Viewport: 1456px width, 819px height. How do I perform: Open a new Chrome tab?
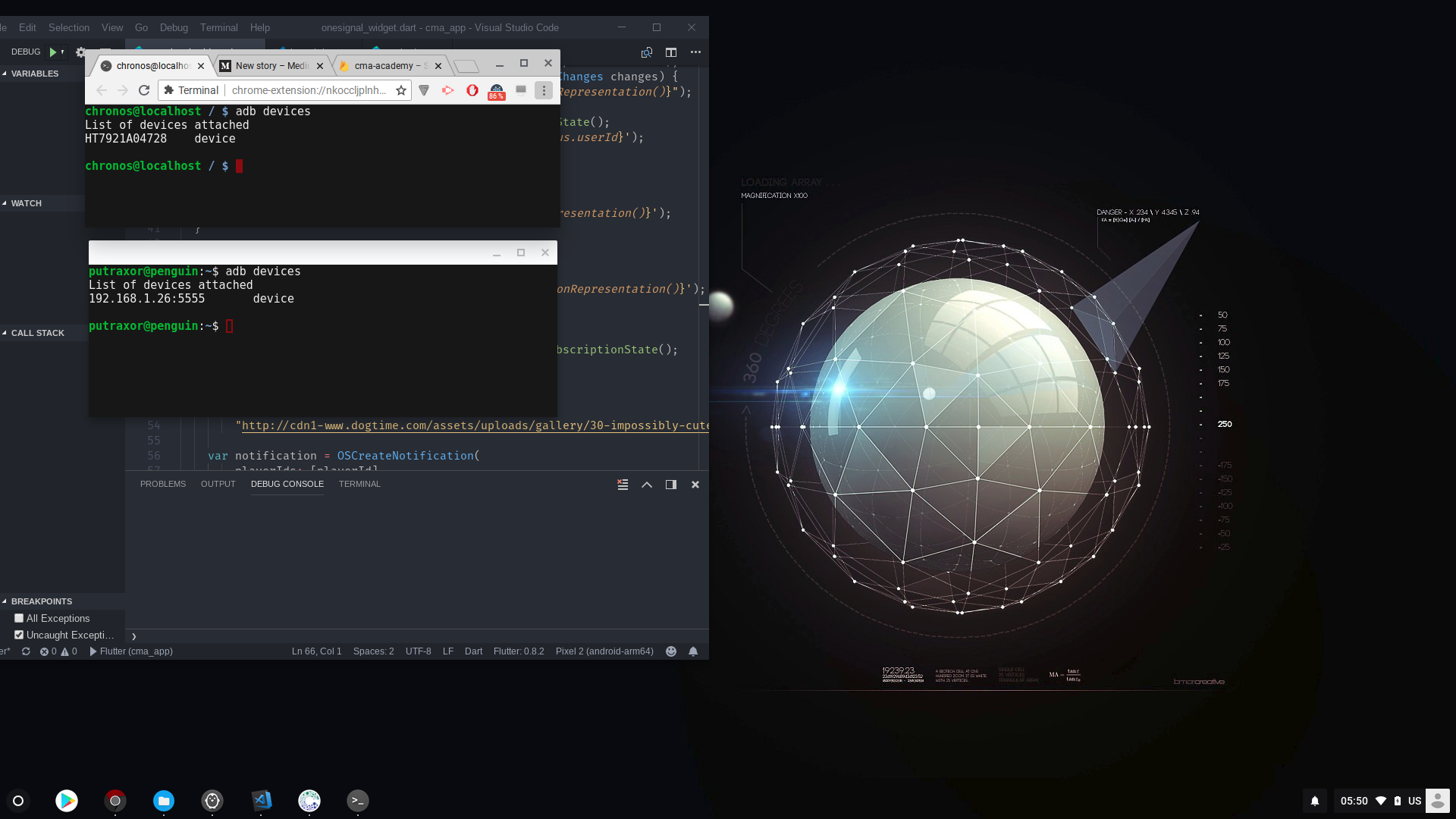466,66
